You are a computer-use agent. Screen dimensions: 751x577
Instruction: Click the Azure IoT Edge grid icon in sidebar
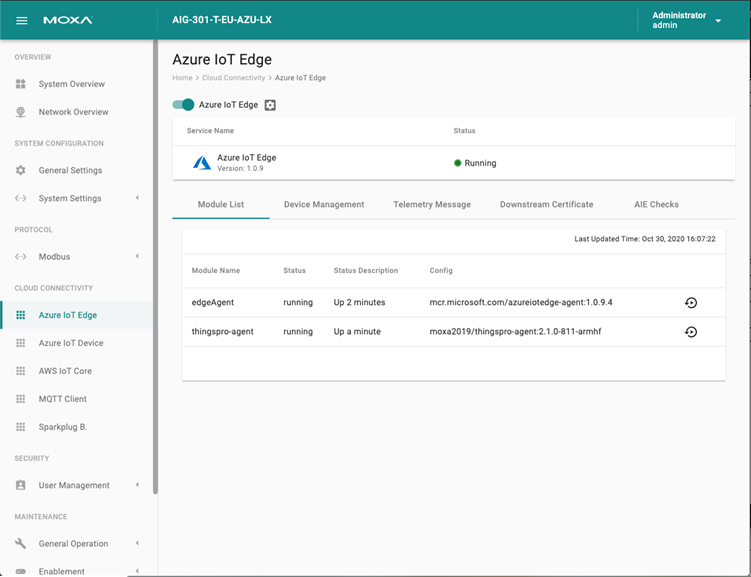(21, 315)
